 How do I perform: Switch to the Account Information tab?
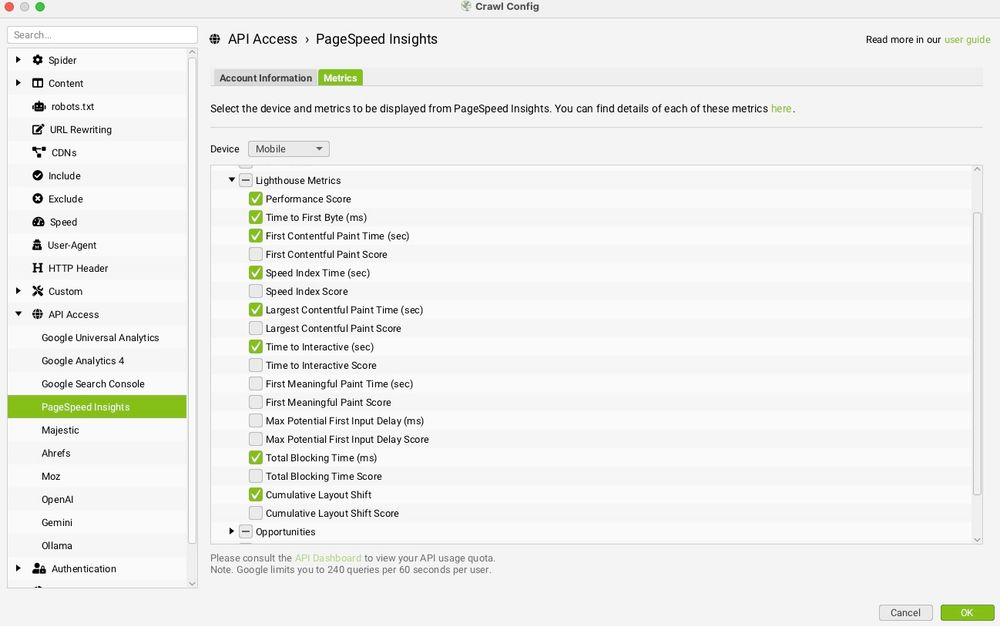265,78
